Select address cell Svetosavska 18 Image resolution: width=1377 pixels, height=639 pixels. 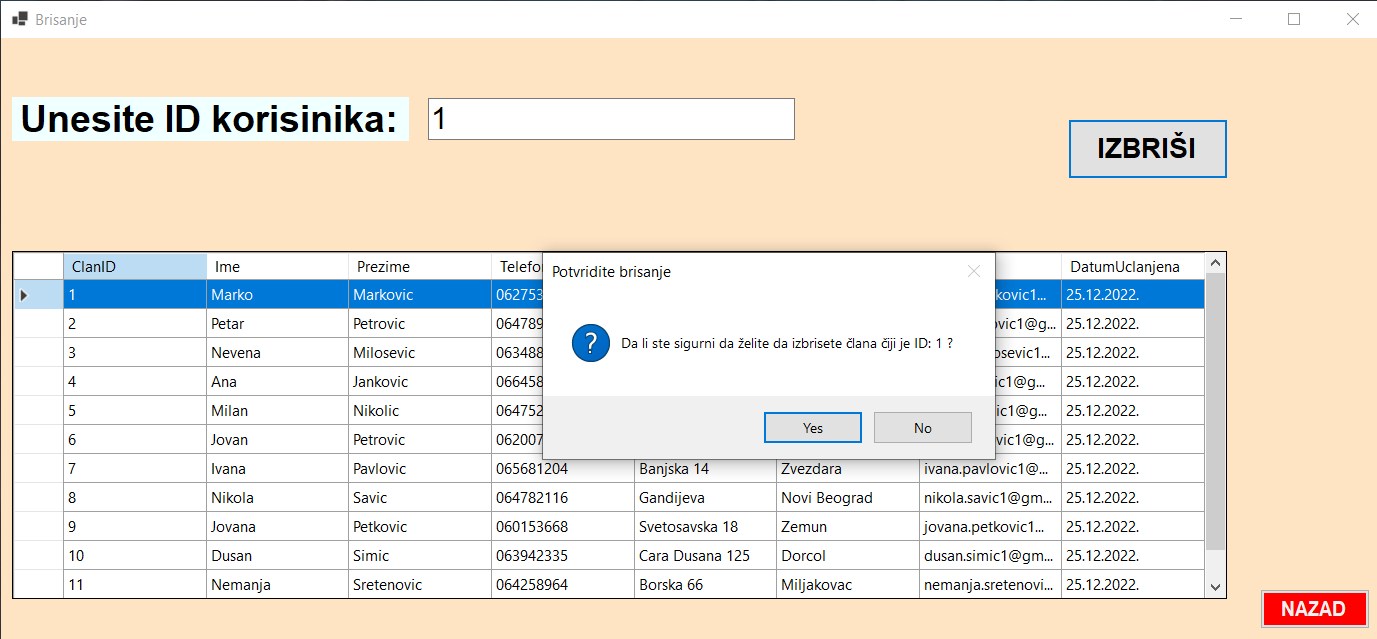point(705,527)
